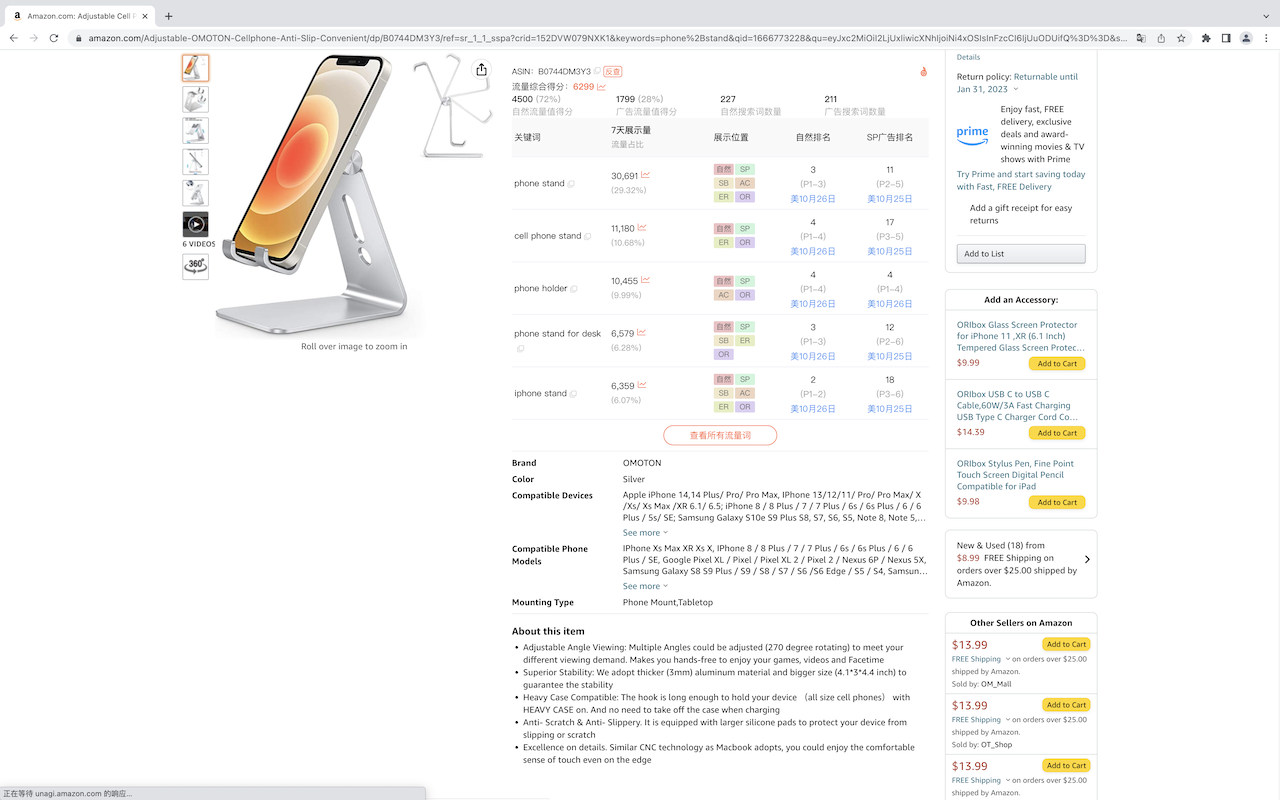Screen dimensions: 1280x800
Task: Select the third product image thumbnail
Action: [x=195, y=130]
